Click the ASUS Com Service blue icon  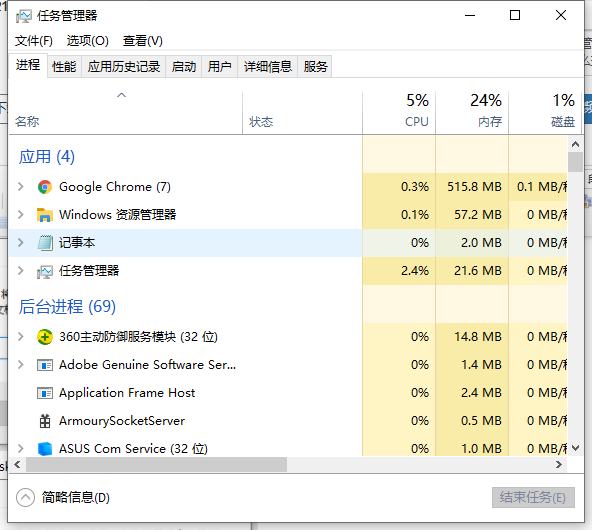coord(45,448)
